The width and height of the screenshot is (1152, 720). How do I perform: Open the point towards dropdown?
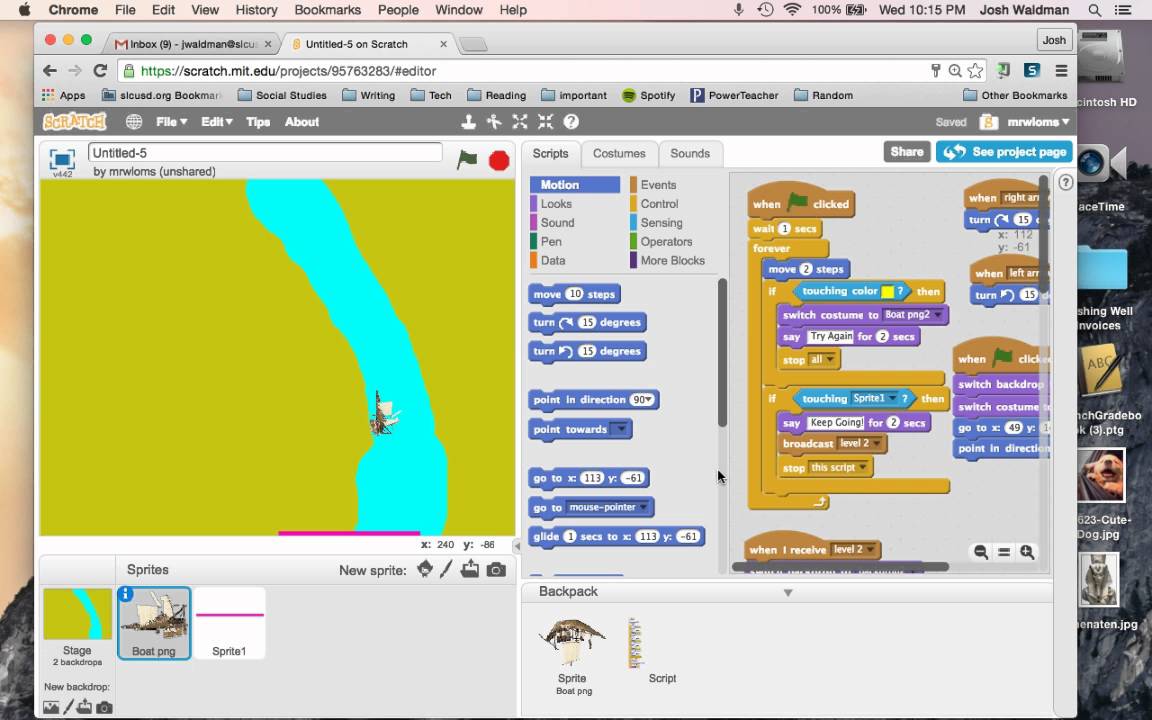point(620,429)
